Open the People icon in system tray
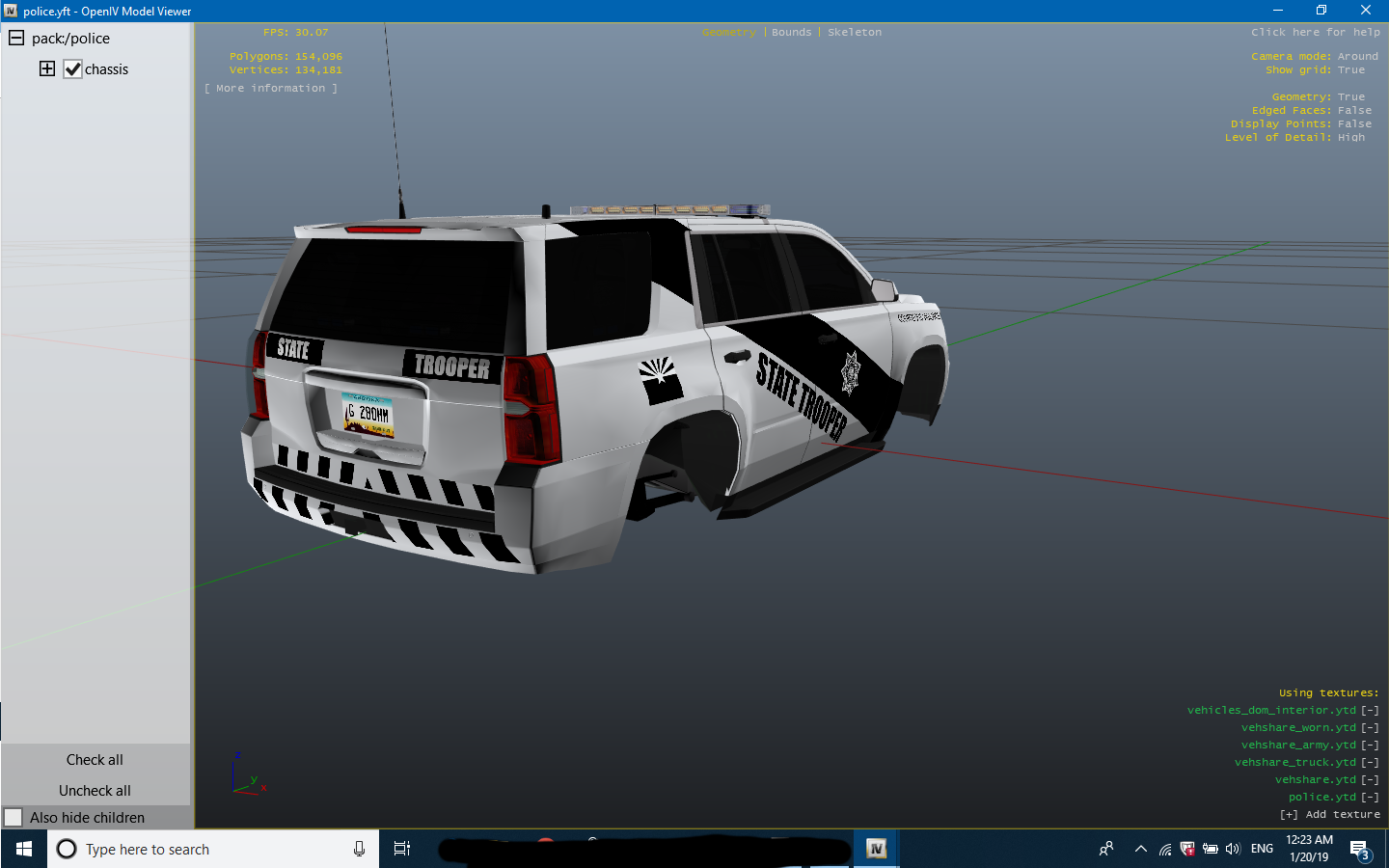 coord(1106,849)
